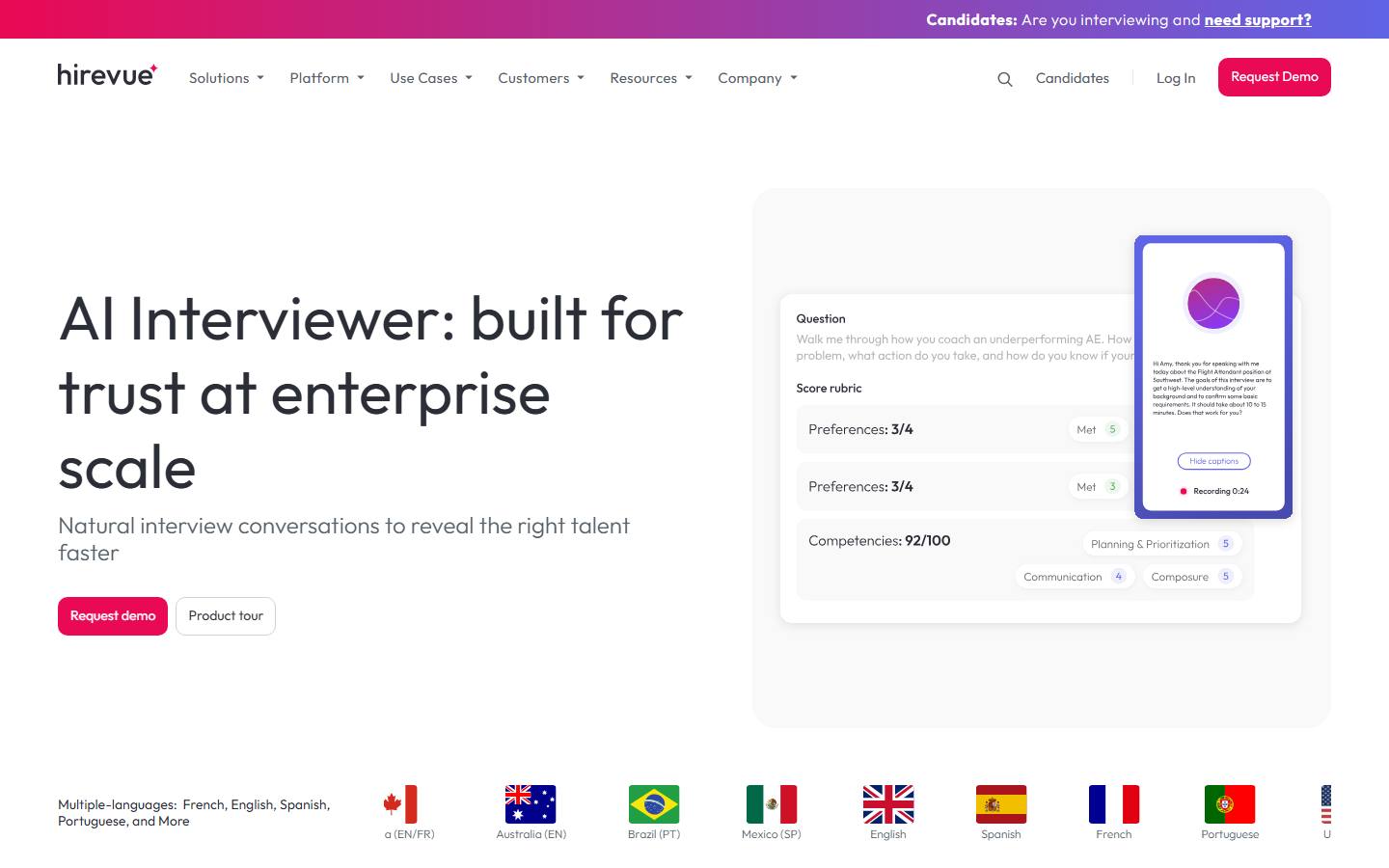Click the 'Question' label in scorecard
The width and height of the screenshot is (1389, 868).
[x=821, y=318]
